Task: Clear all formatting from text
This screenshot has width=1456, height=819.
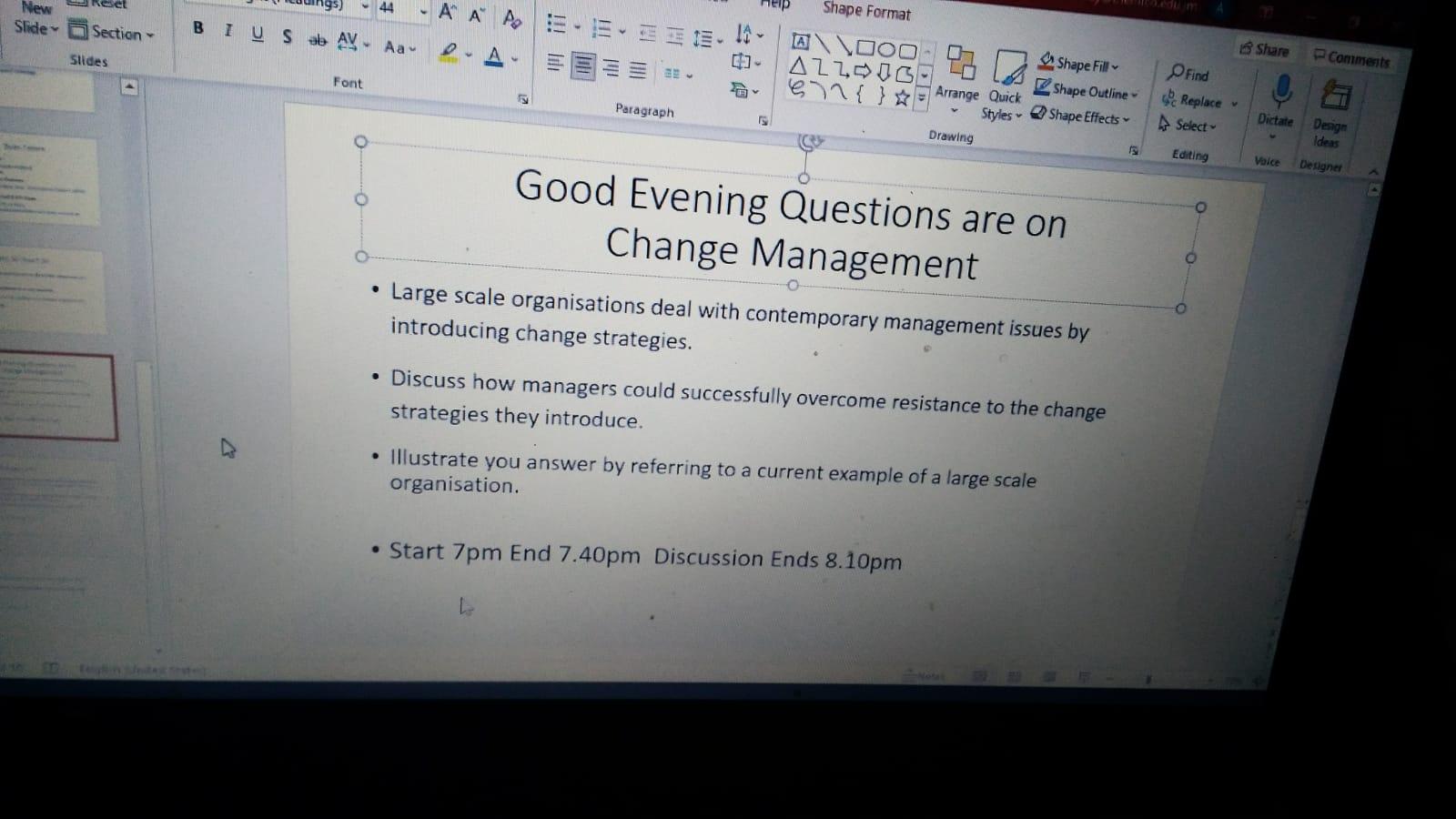Action: [512, 18]
